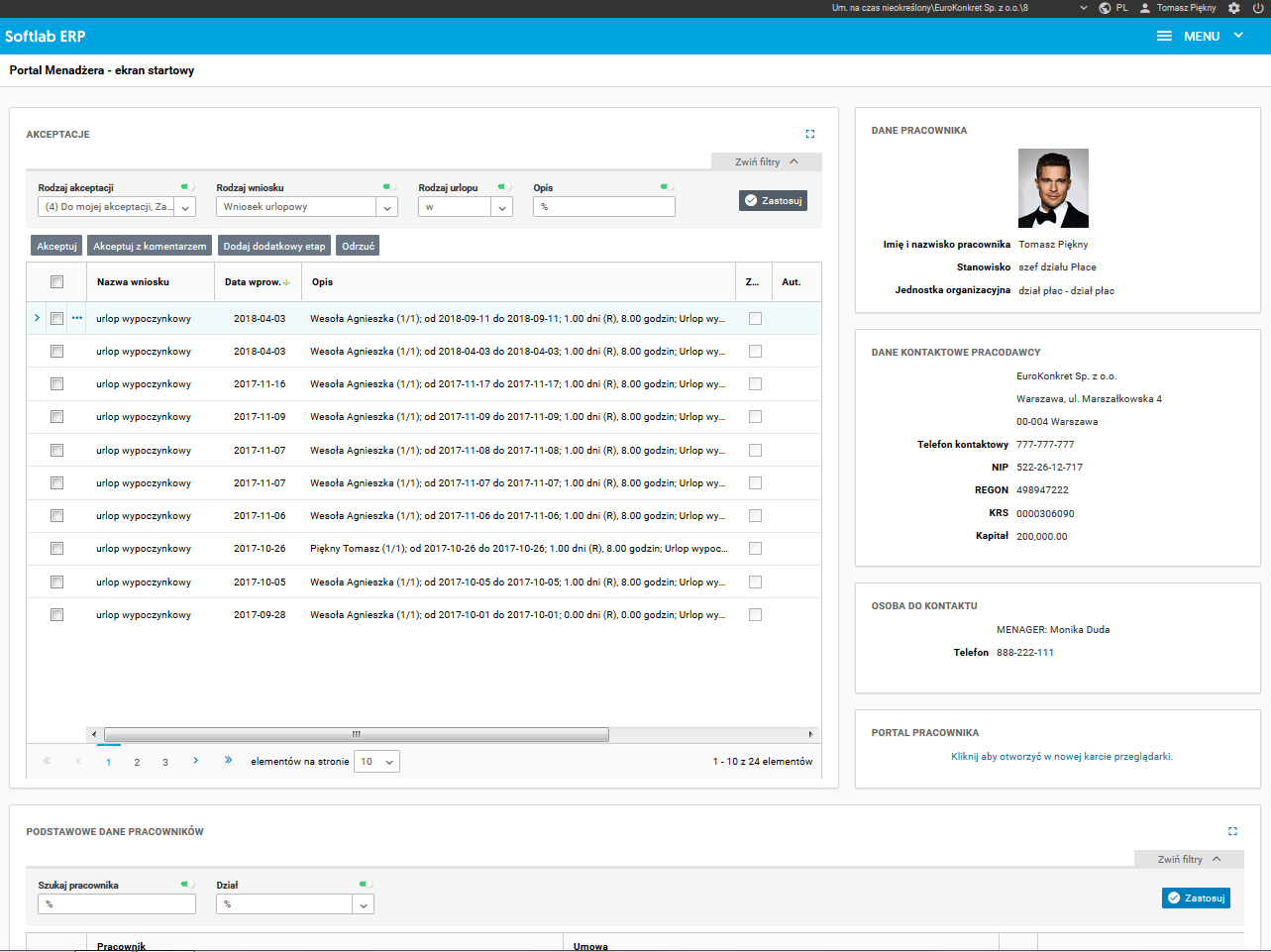Go to next page of results
1271x952 pixels.
tap(196, 761)
